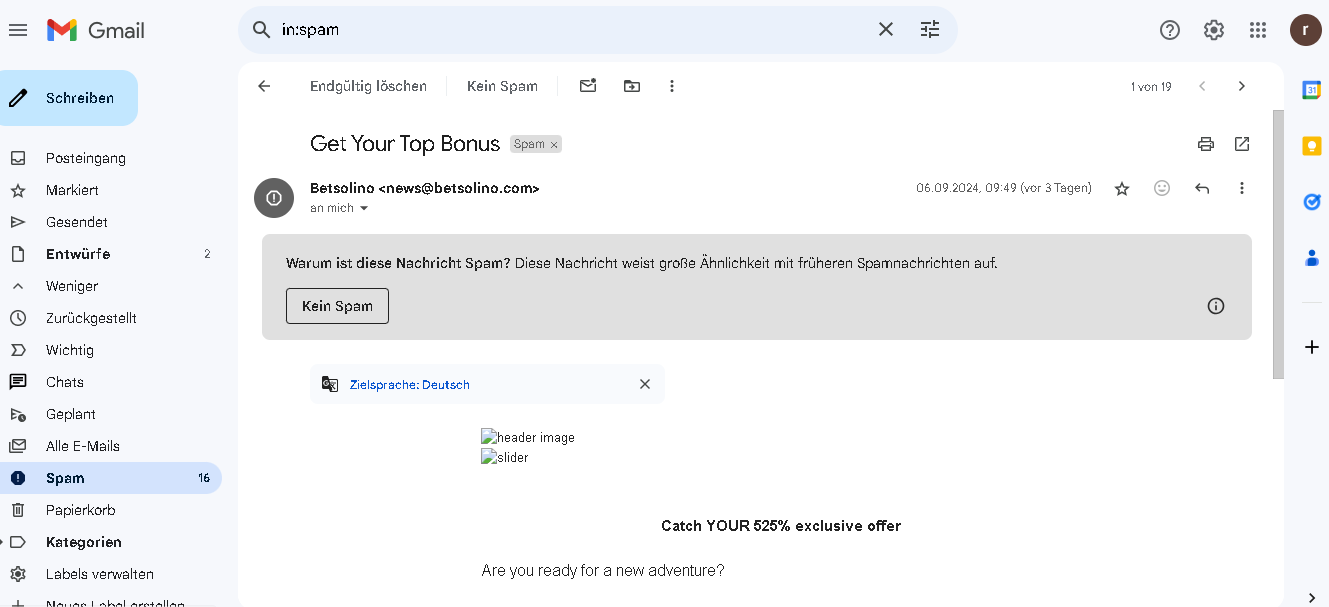This screenshot has width=1329, height=607.
Task: Show search options filter
Action: coord(930,30)
